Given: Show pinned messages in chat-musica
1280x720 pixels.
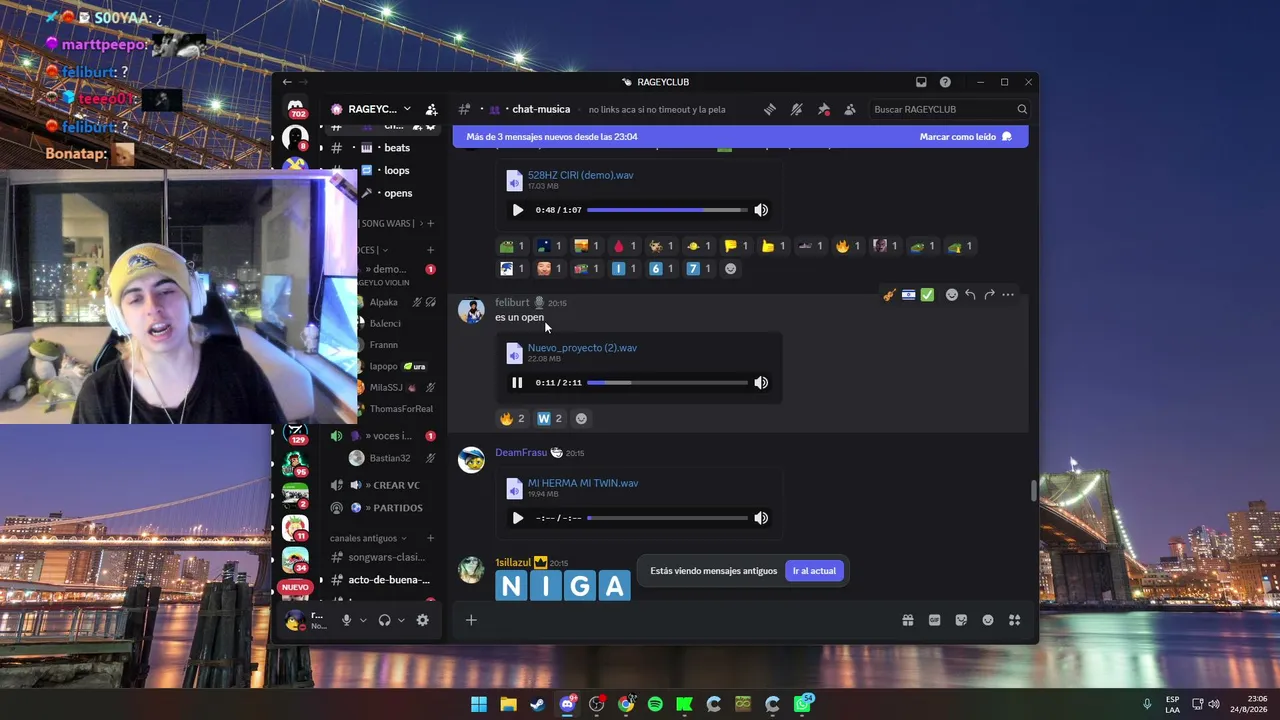Looking at the screenshot, I should 824,109.
